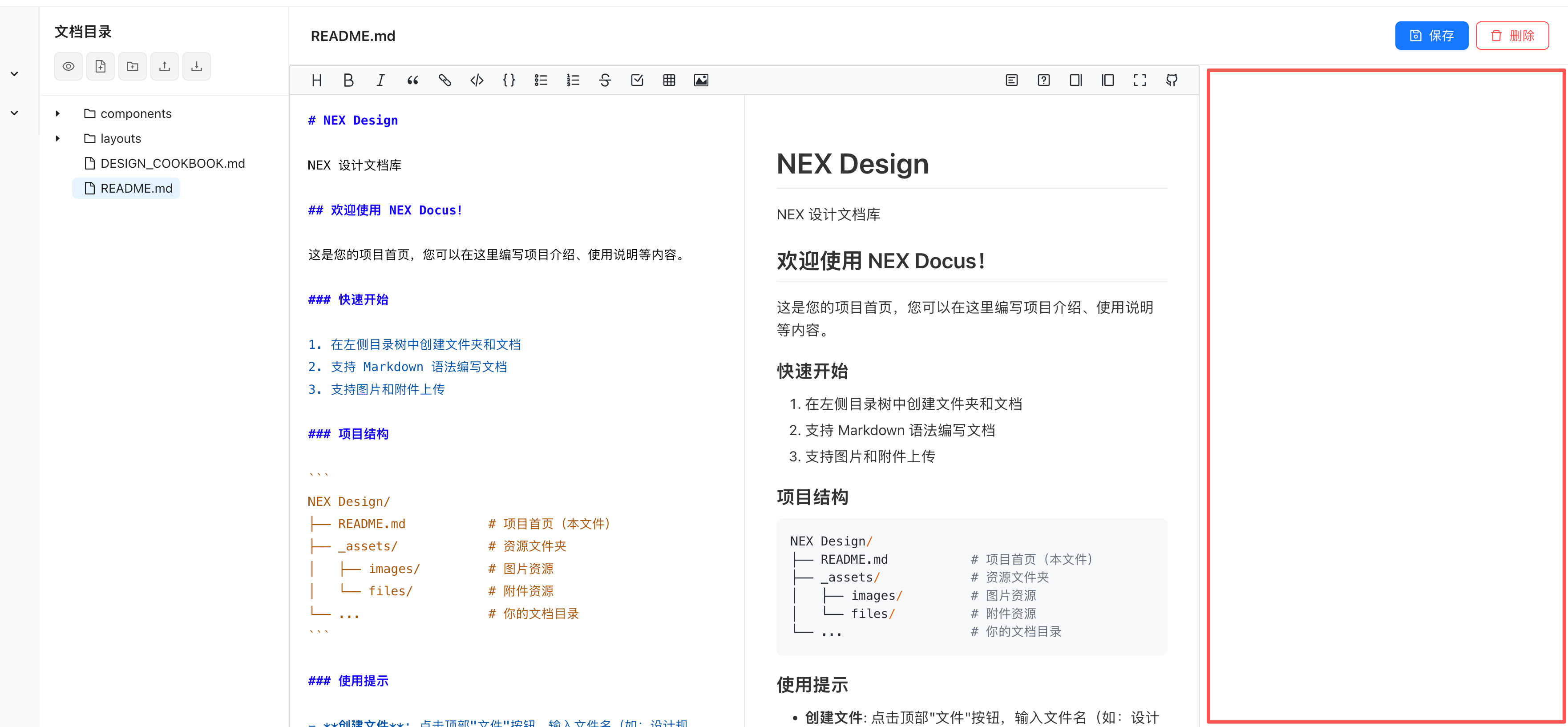1568x727 pixels.
Task: Apply strikethrough formatting
Action: tap(604, 81)
